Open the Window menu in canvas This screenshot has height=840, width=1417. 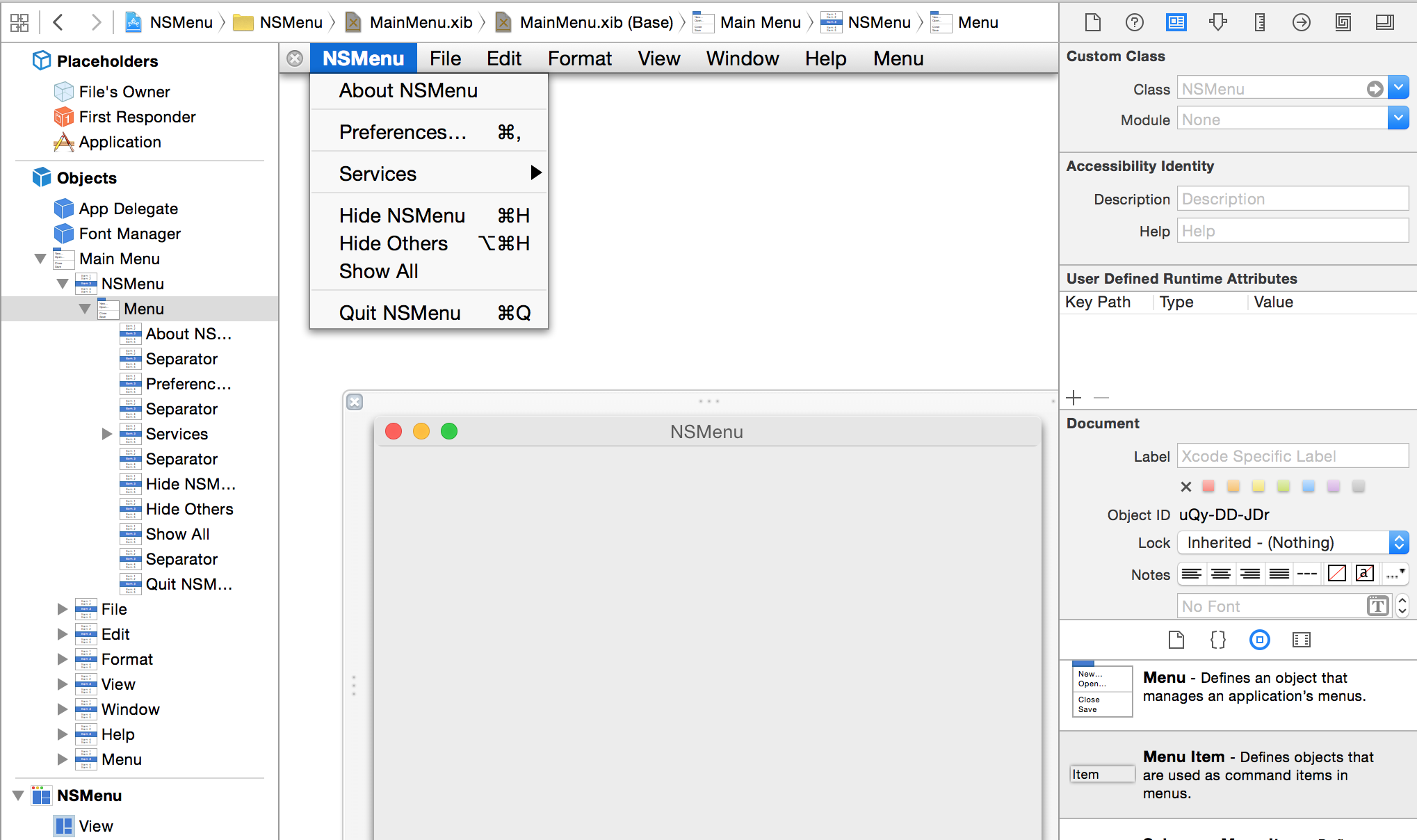743,58
